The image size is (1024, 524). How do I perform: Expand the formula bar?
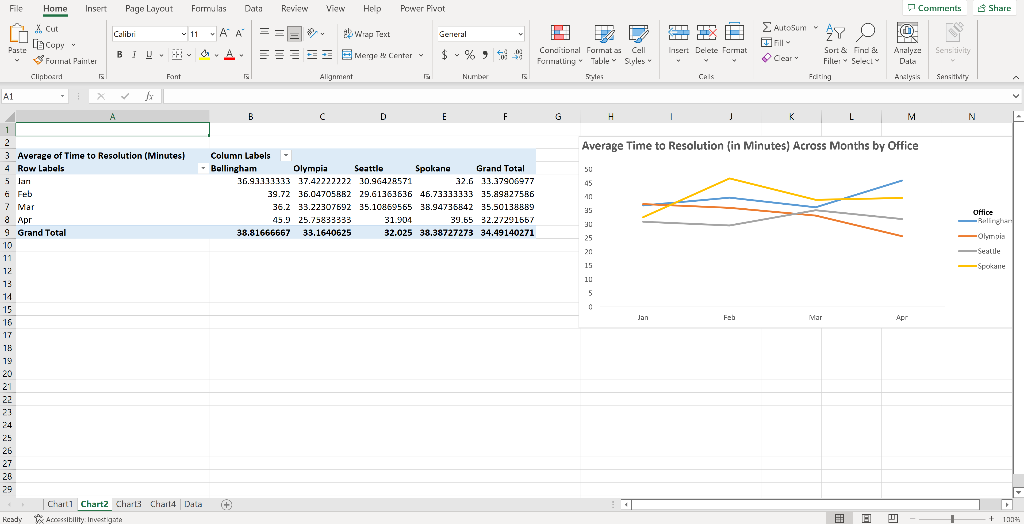(x=1016, y=96)
